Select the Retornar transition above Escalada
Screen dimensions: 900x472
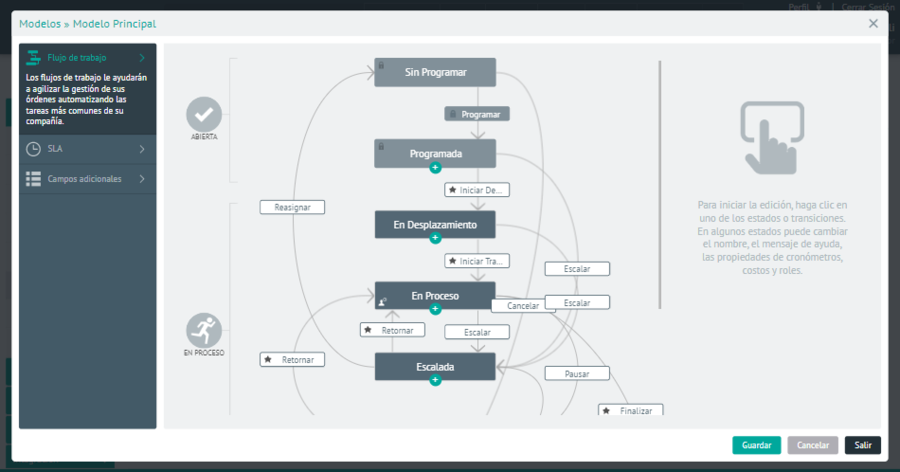click(x=393, y=330)
